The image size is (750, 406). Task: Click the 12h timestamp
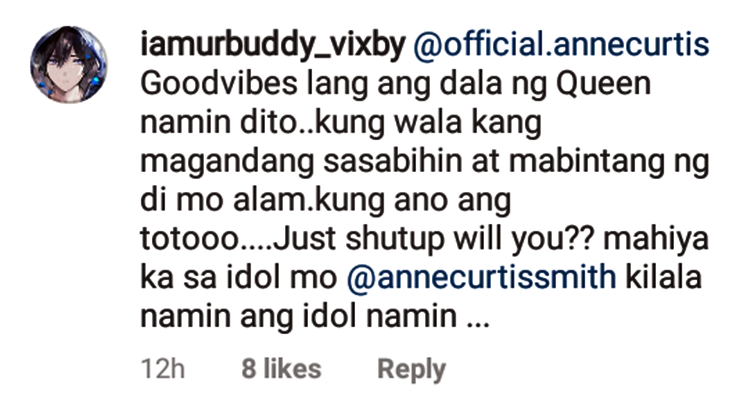163,369
